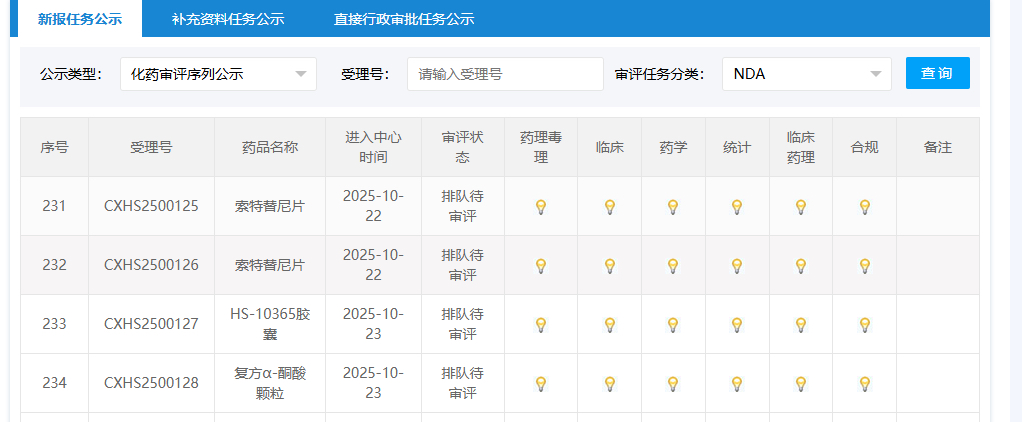The height and width of the screenshot is (422, 1022).
Task: Click 临床 bulb icon for CXHS2500128
Action: click(609, 384)
